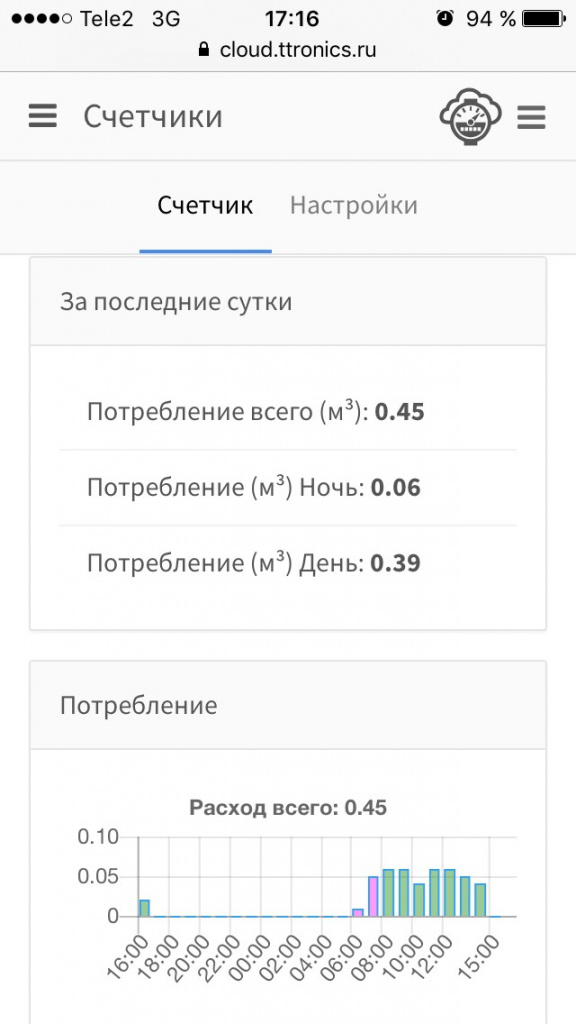Open the left hamburger menu
The width and height of the screenshot is (576, 1024).
pos(42,117)
